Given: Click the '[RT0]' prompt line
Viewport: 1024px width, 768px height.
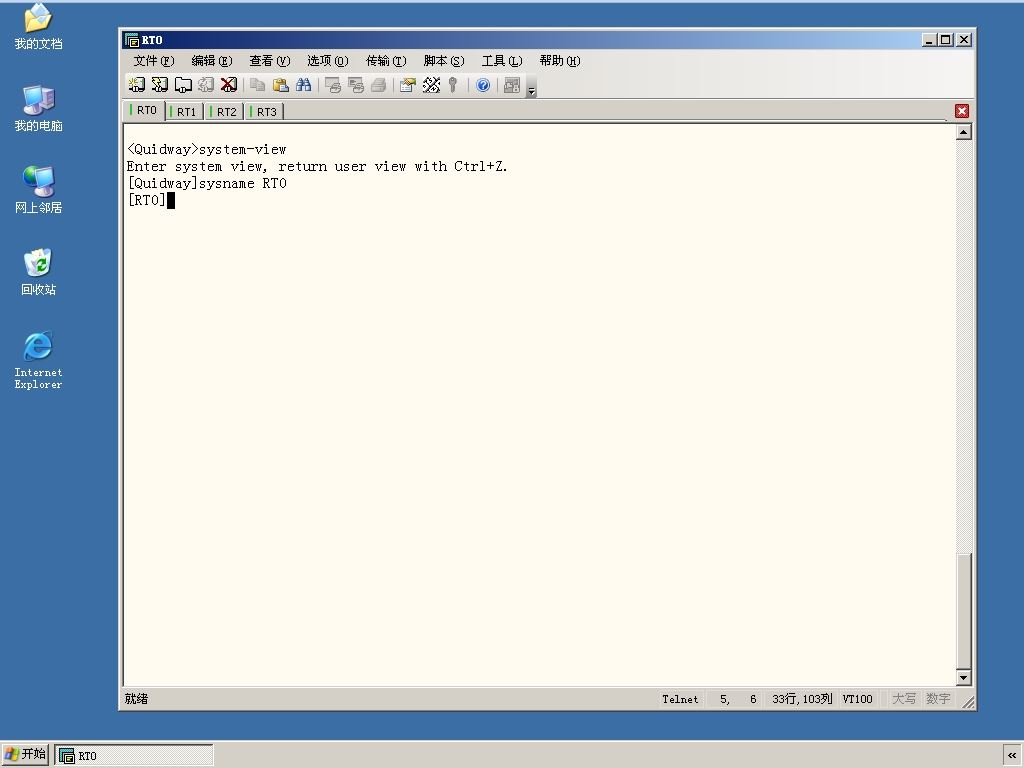Looking at the screenshot, I should tap(146, 200).
